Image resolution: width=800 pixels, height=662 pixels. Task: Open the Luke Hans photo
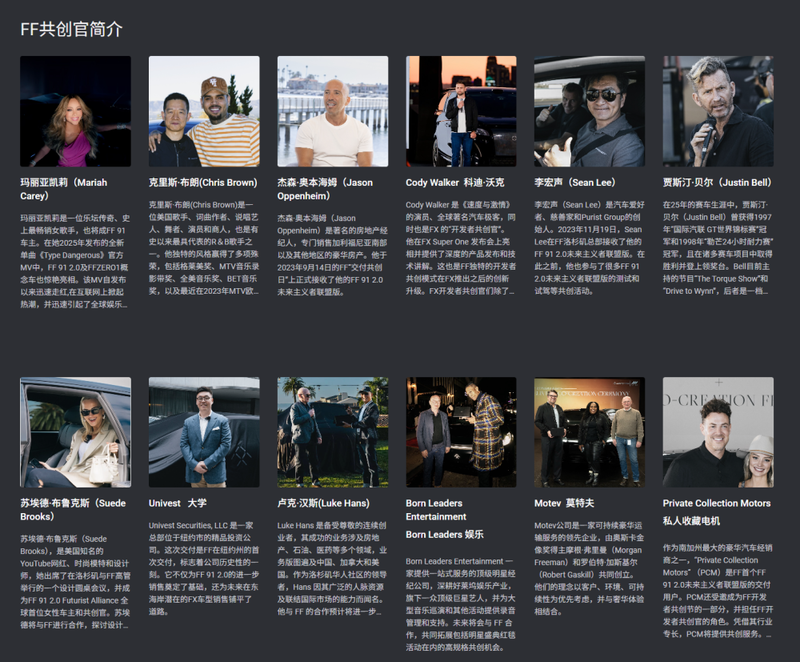(x=333, y=432)
